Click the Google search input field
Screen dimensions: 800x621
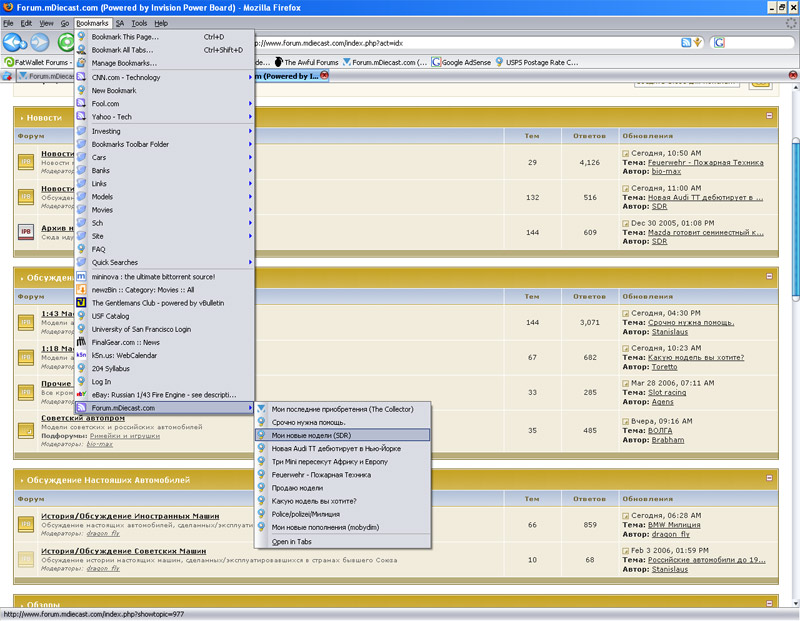coord(759,43)
